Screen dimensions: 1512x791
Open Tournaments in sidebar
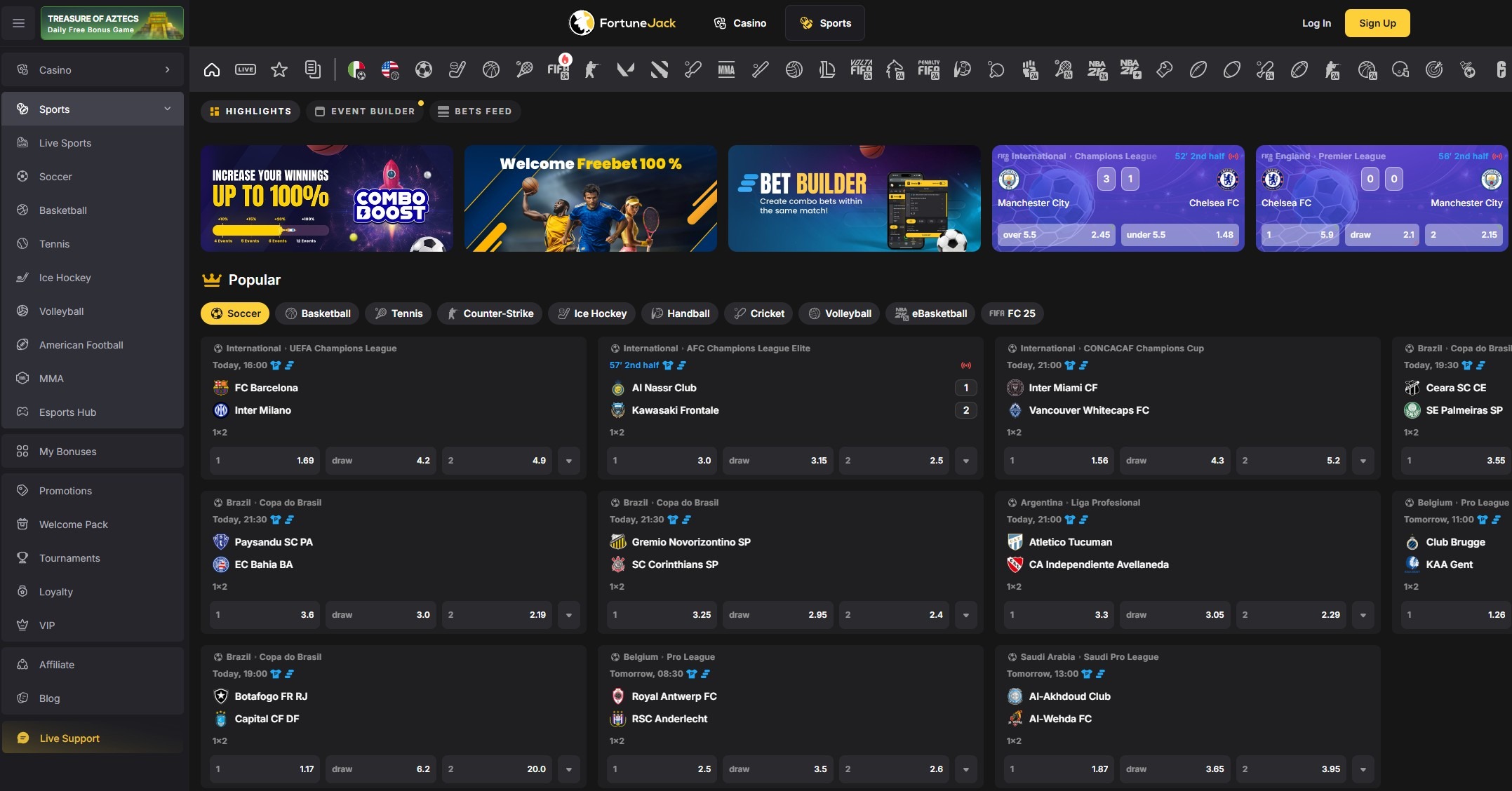tap(93, 558)
